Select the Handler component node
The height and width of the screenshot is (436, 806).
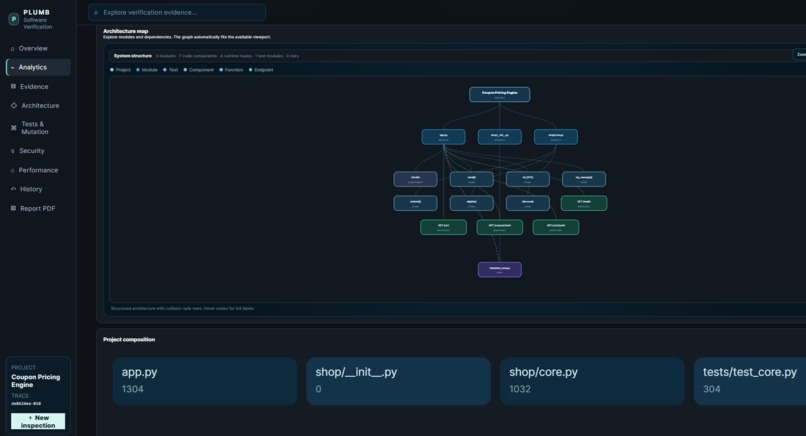point(415,179)
